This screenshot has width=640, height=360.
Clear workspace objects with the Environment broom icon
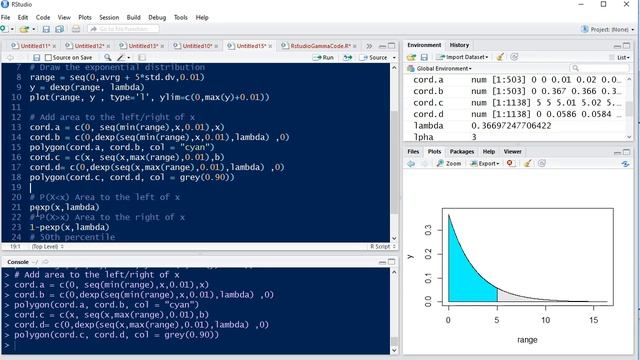[500, 57]
